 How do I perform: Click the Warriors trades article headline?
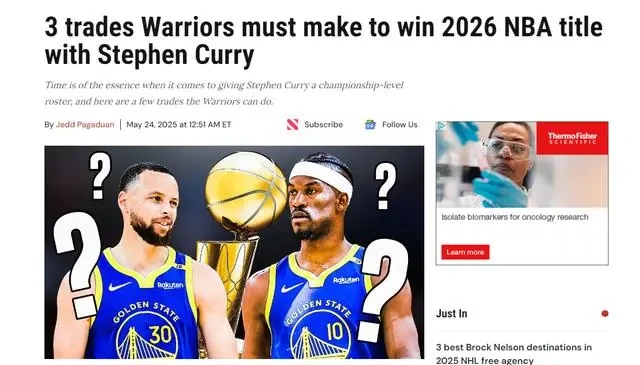coord(323,41)
